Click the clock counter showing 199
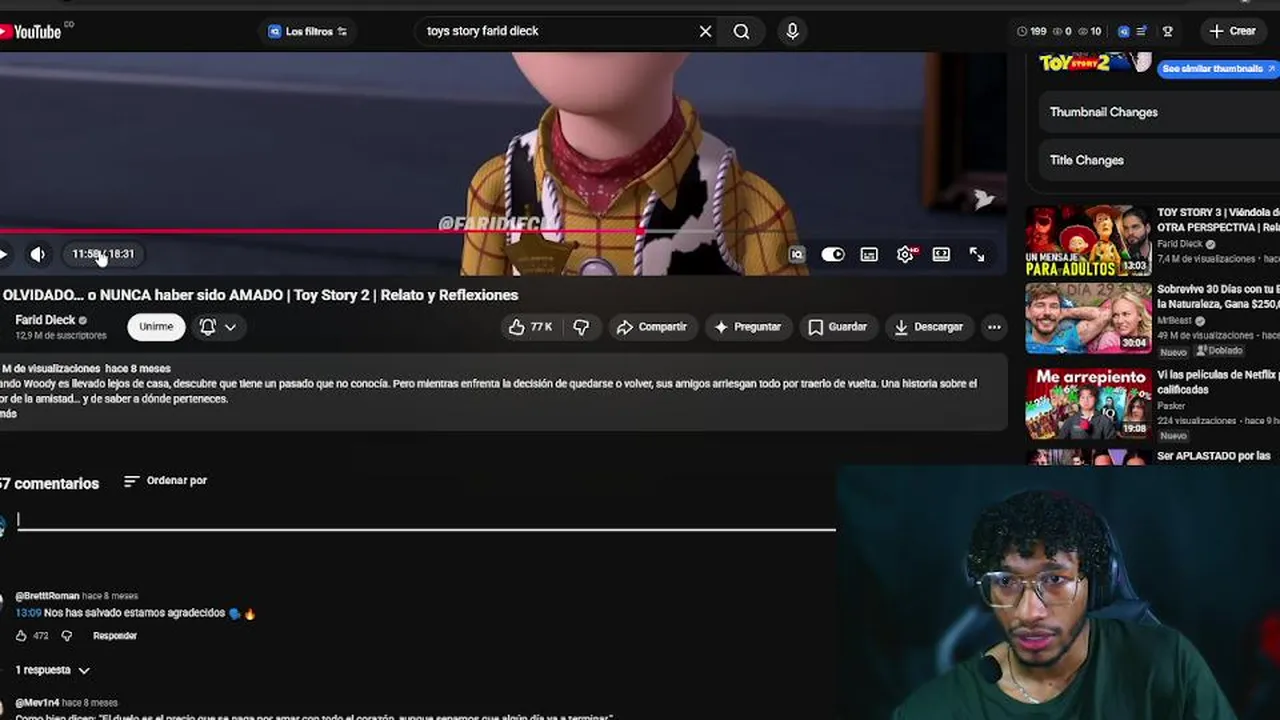This screenshot has height=720, width=1280. click(x=1031, y=31)
